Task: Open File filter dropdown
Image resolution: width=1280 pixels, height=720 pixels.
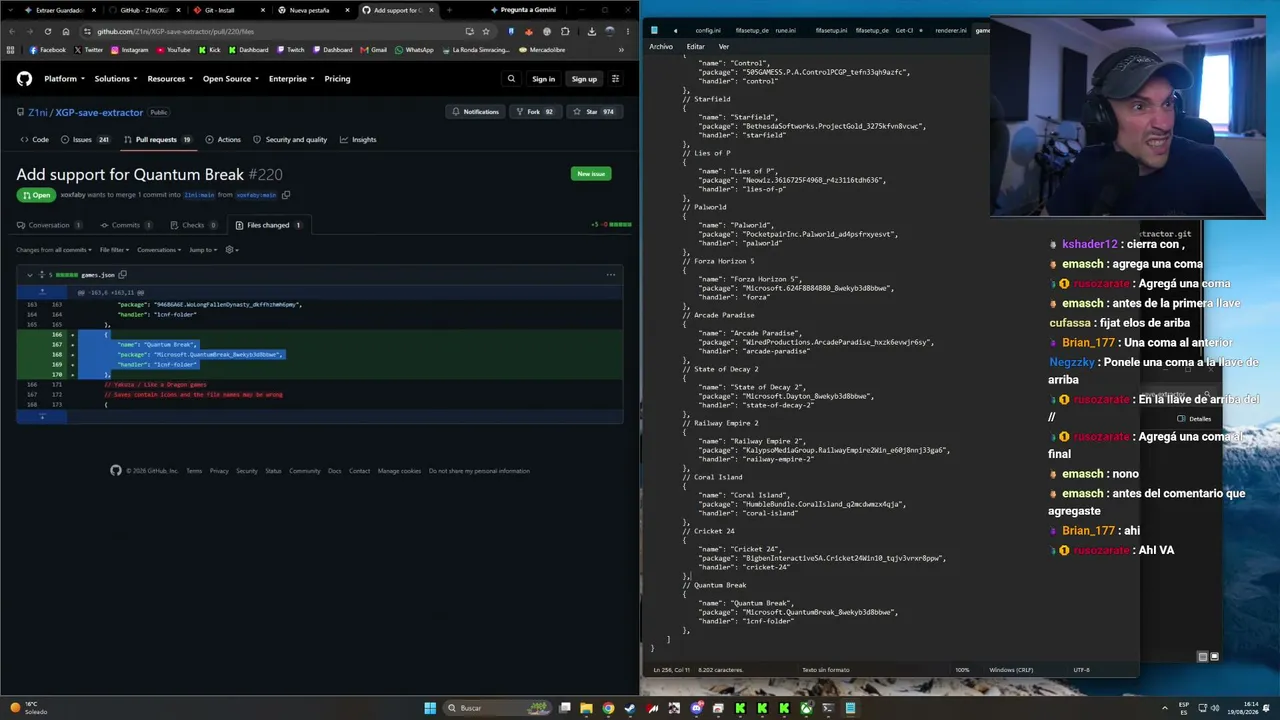Action: coord(114,250)
